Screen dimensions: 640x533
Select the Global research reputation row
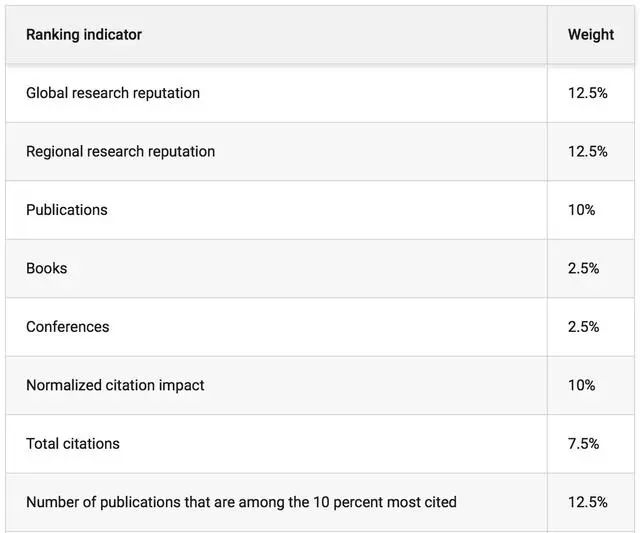pos(320,93)
